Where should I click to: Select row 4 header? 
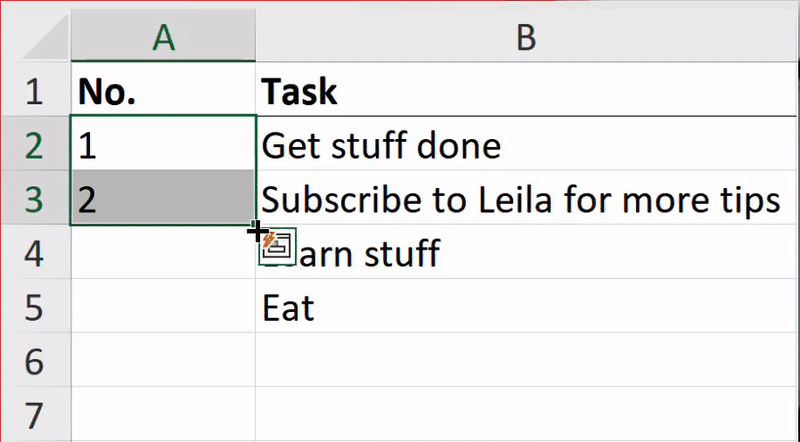(x=35, y=253)
